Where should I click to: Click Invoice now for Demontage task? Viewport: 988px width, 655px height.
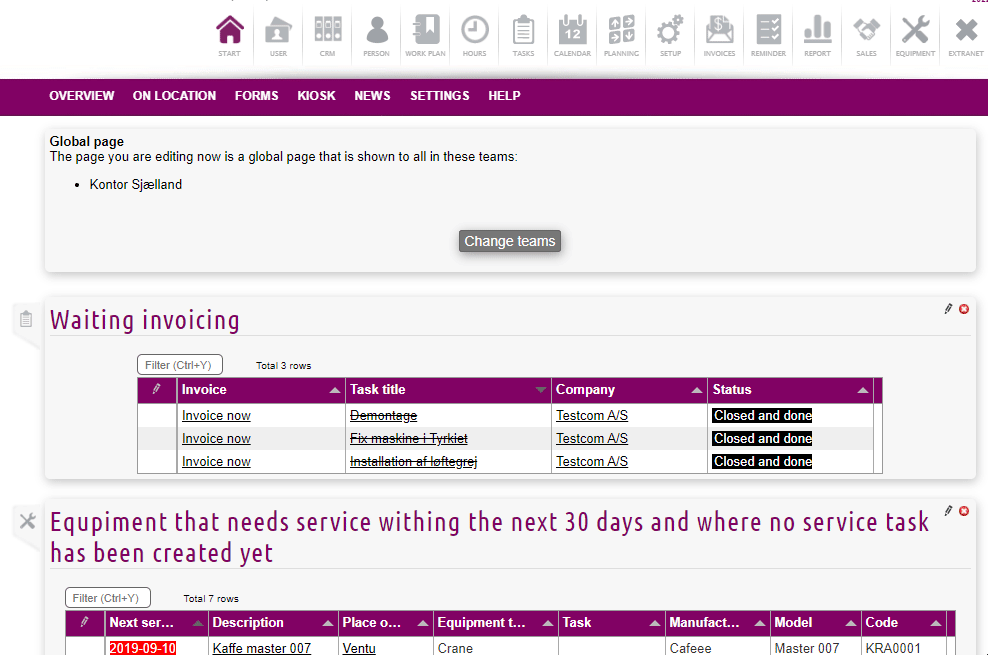tap(216, 416)
